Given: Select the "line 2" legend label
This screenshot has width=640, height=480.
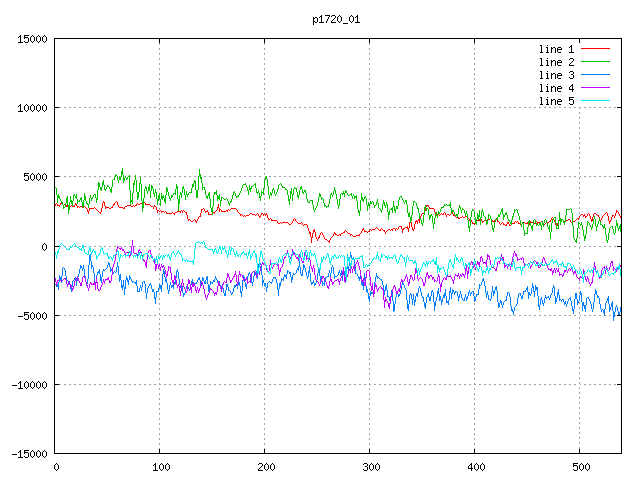Looking at the screenshot, I should pos(557,61).
